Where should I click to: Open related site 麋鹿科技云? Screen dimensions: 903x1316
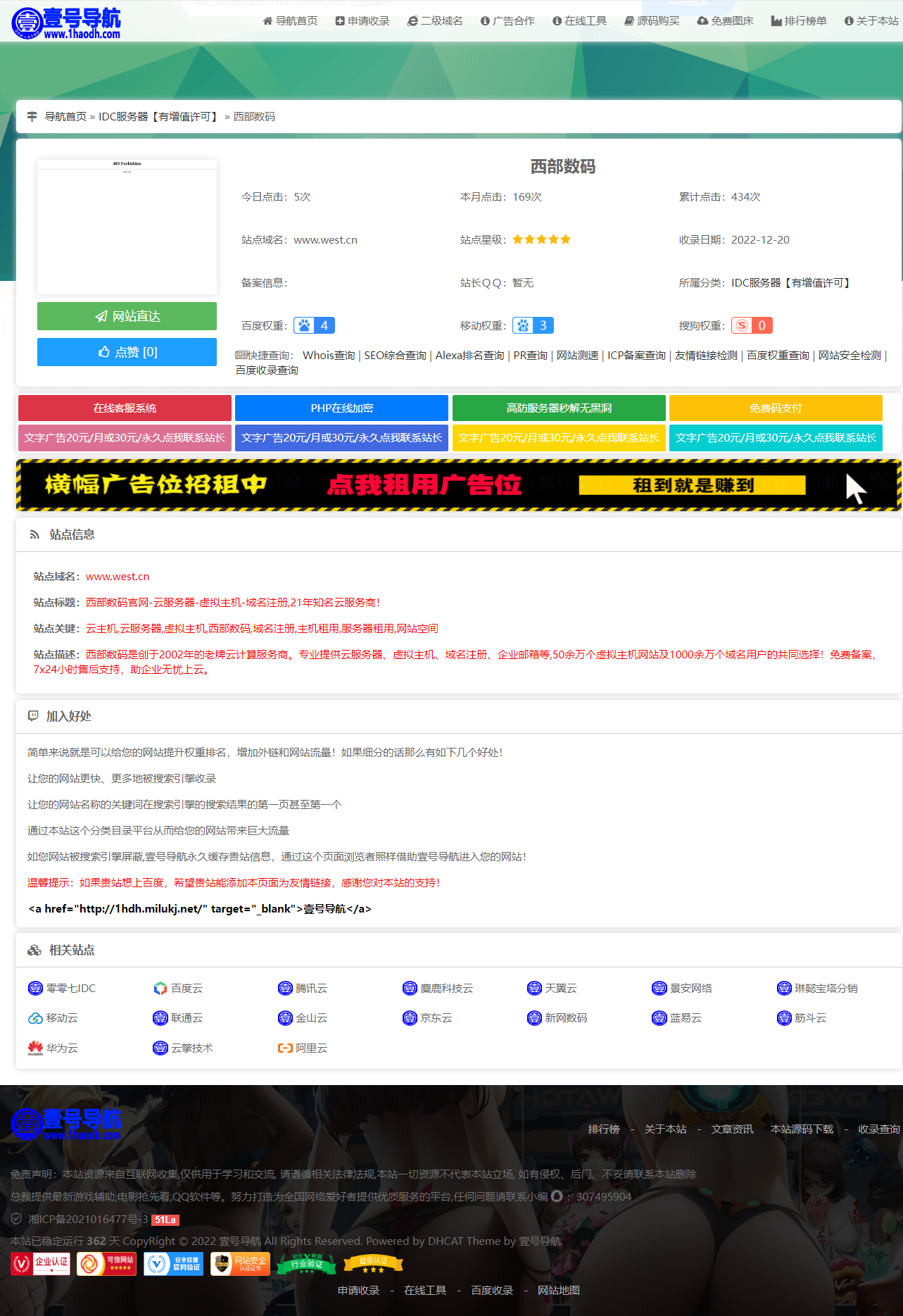click(438, 989)
